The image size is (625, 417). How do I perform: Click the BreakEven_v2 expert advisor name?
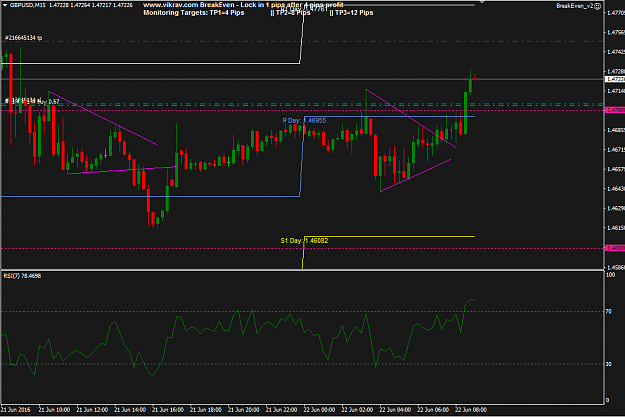(574, 6)
